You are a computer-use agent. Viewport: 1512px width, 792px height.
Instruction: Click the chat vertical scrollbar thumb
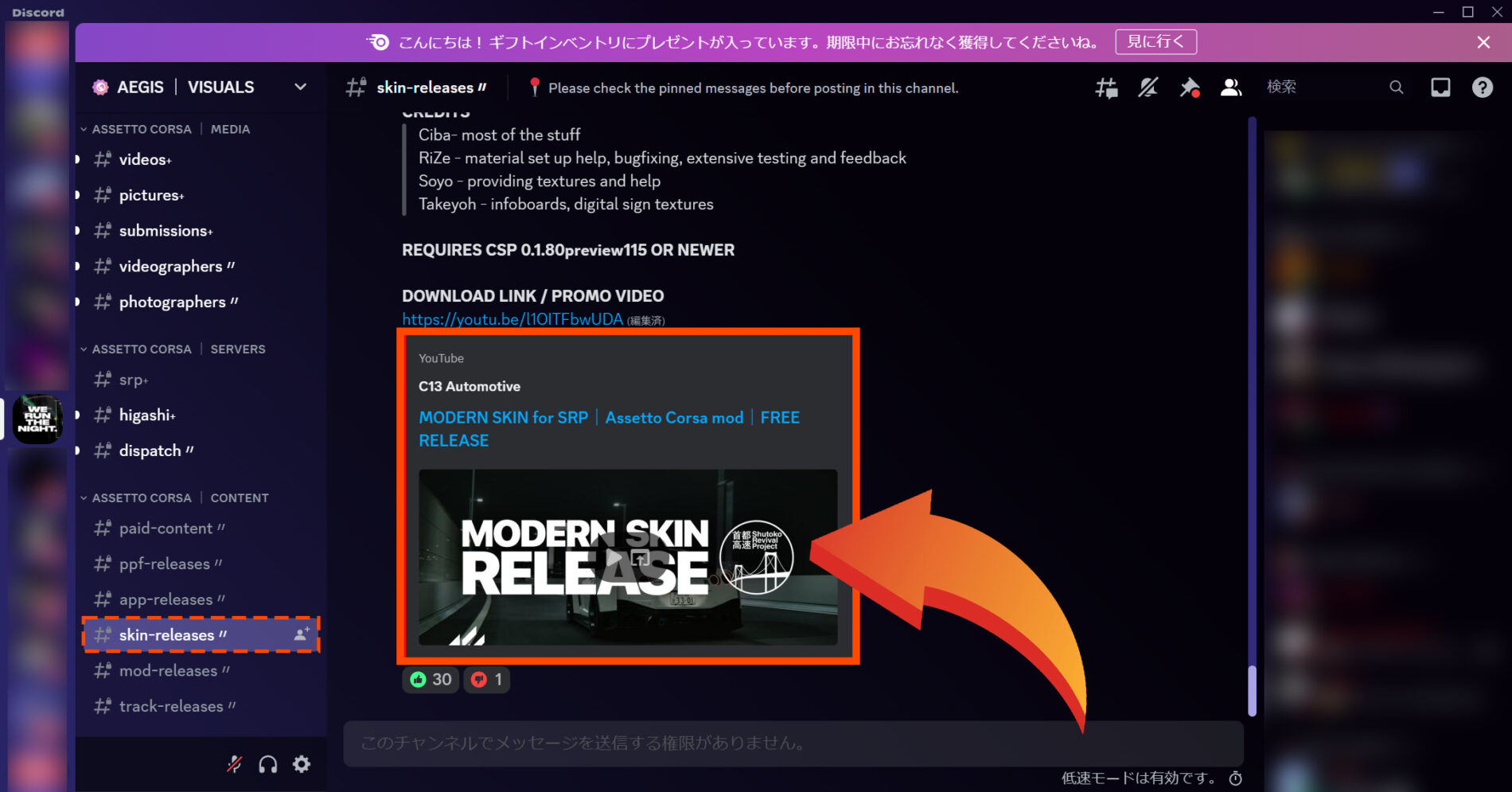[1252, 690]
